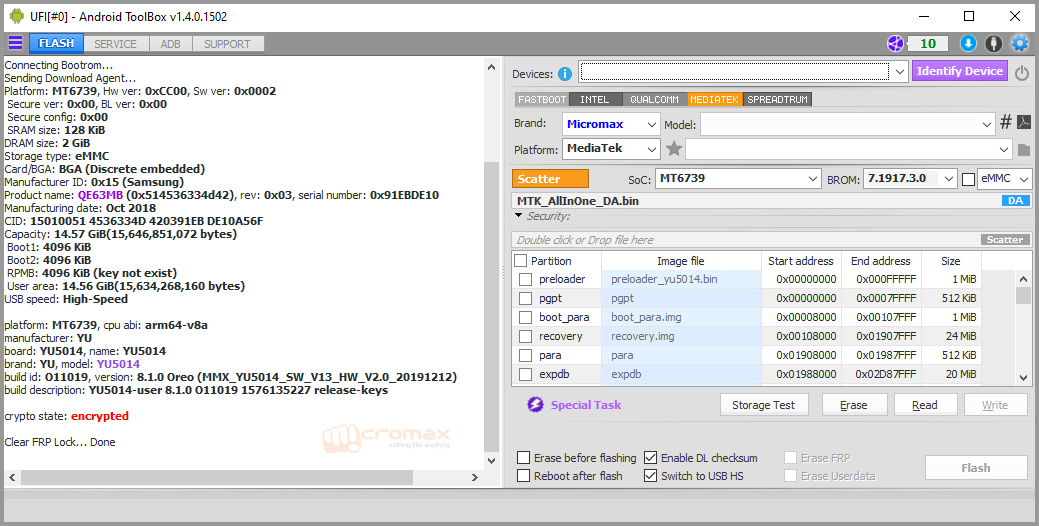Click the orange Scatter button
The height and width of the screenshot is (526, 1039).
(x=550, y=179)
